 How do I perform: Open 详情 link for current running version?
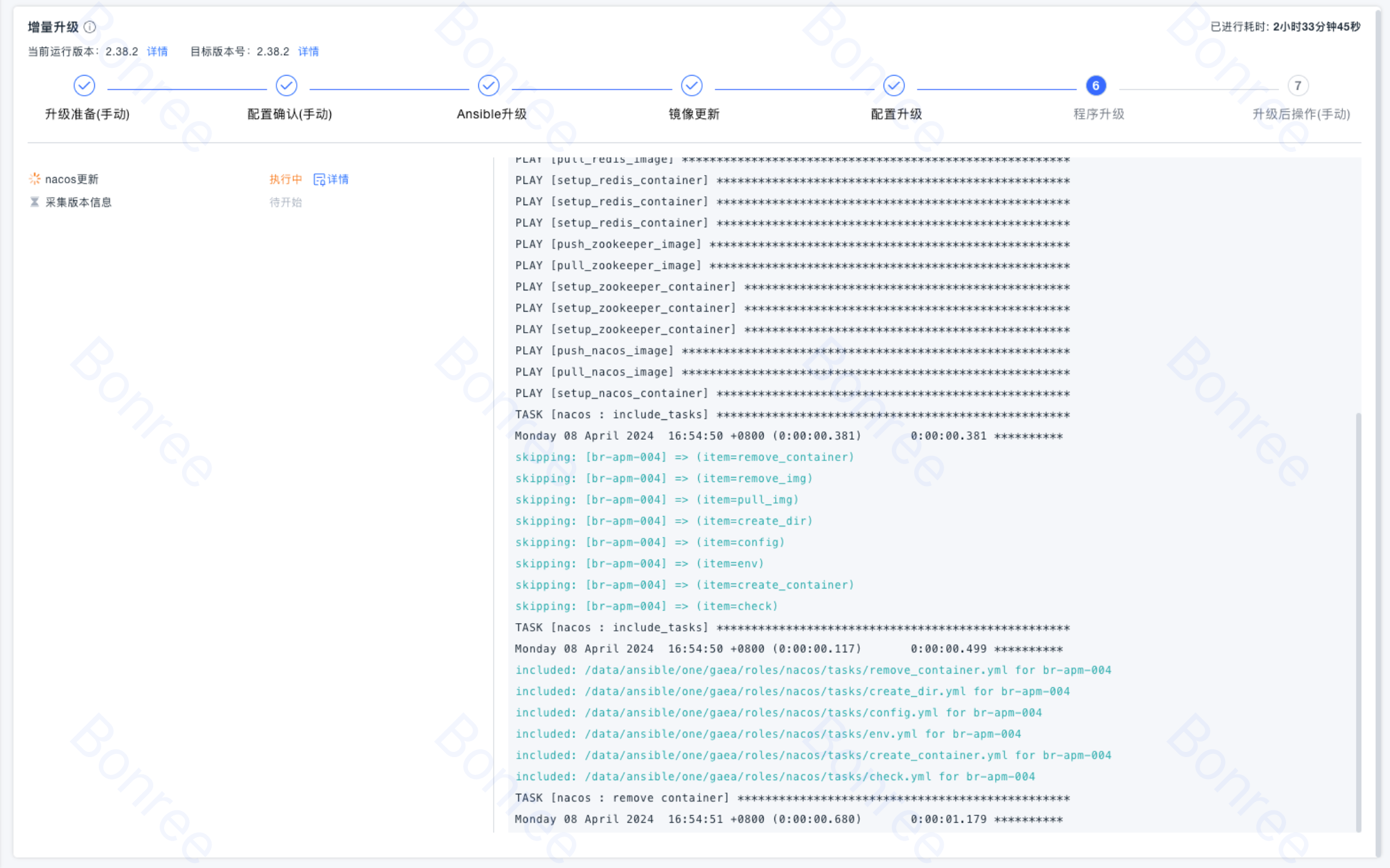(157, 51)
